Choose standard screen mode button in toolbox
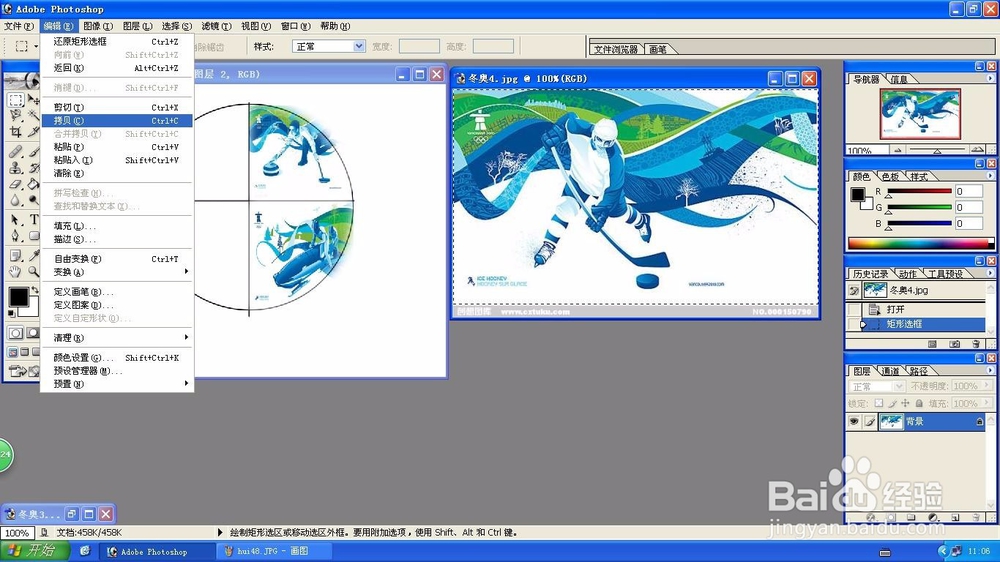The width and height of the screenshot is (1000, 562). 13,352
